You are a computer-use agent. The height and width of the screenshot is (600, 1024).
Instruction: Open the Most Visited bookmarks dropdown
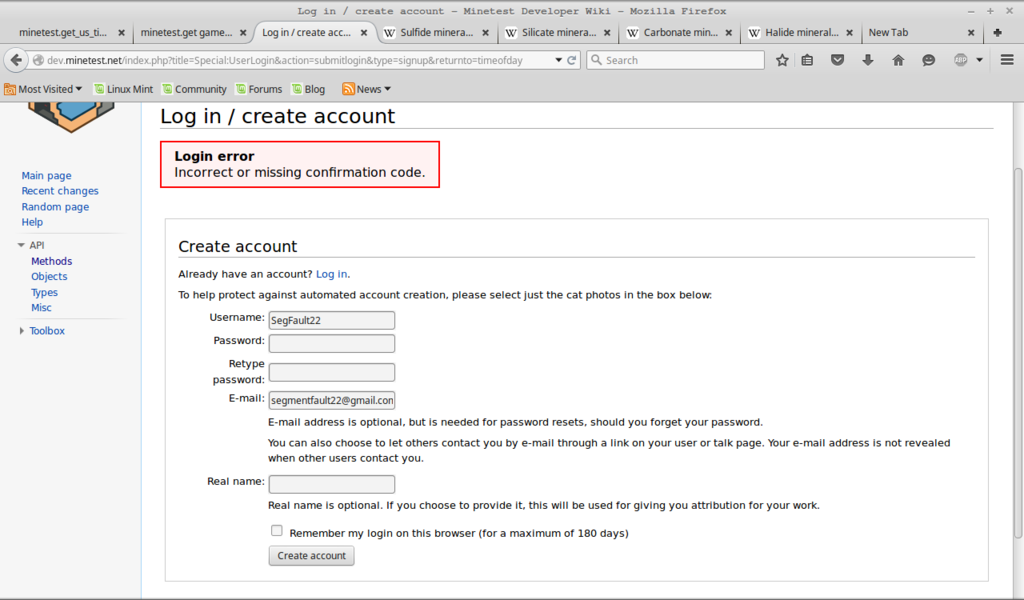click(x=44, y=89)
